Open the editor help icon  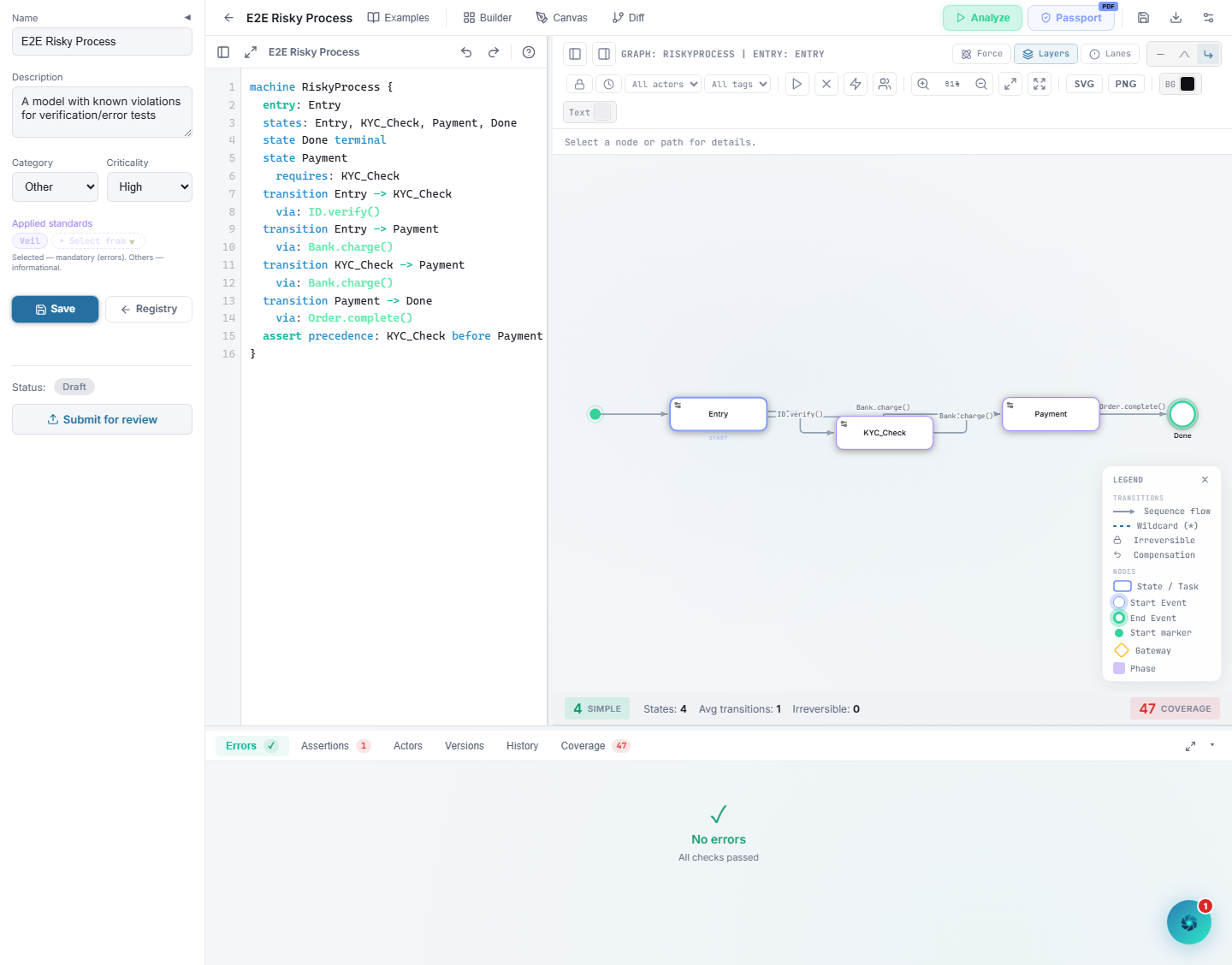[529, 52]
